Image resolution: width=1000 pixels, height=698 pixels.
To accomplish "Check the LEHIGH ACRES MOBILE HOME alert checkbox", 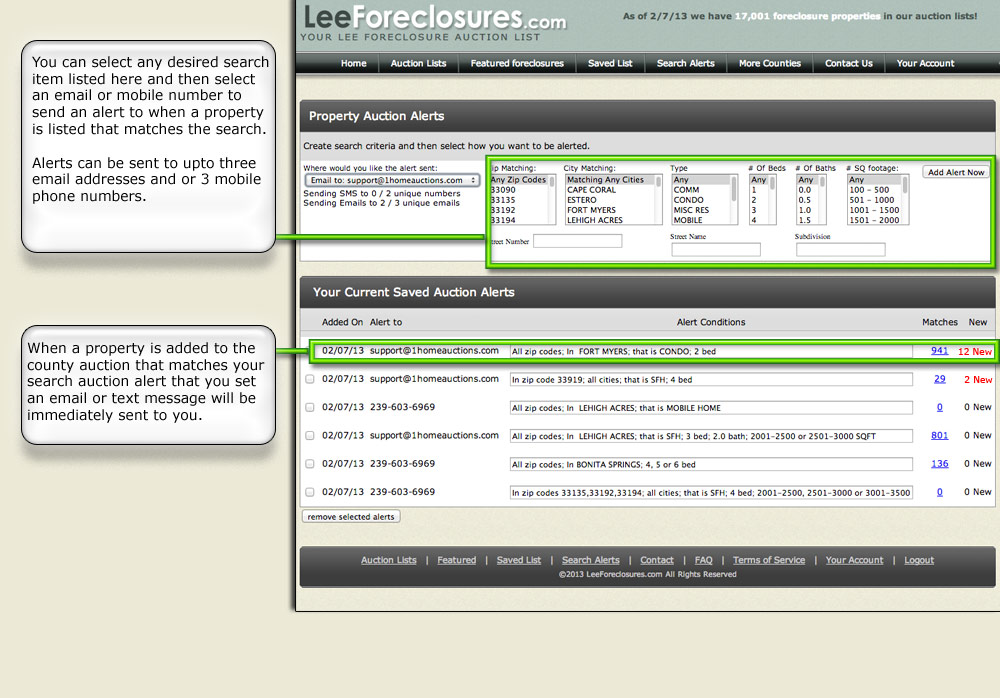I will coord(310,407).
